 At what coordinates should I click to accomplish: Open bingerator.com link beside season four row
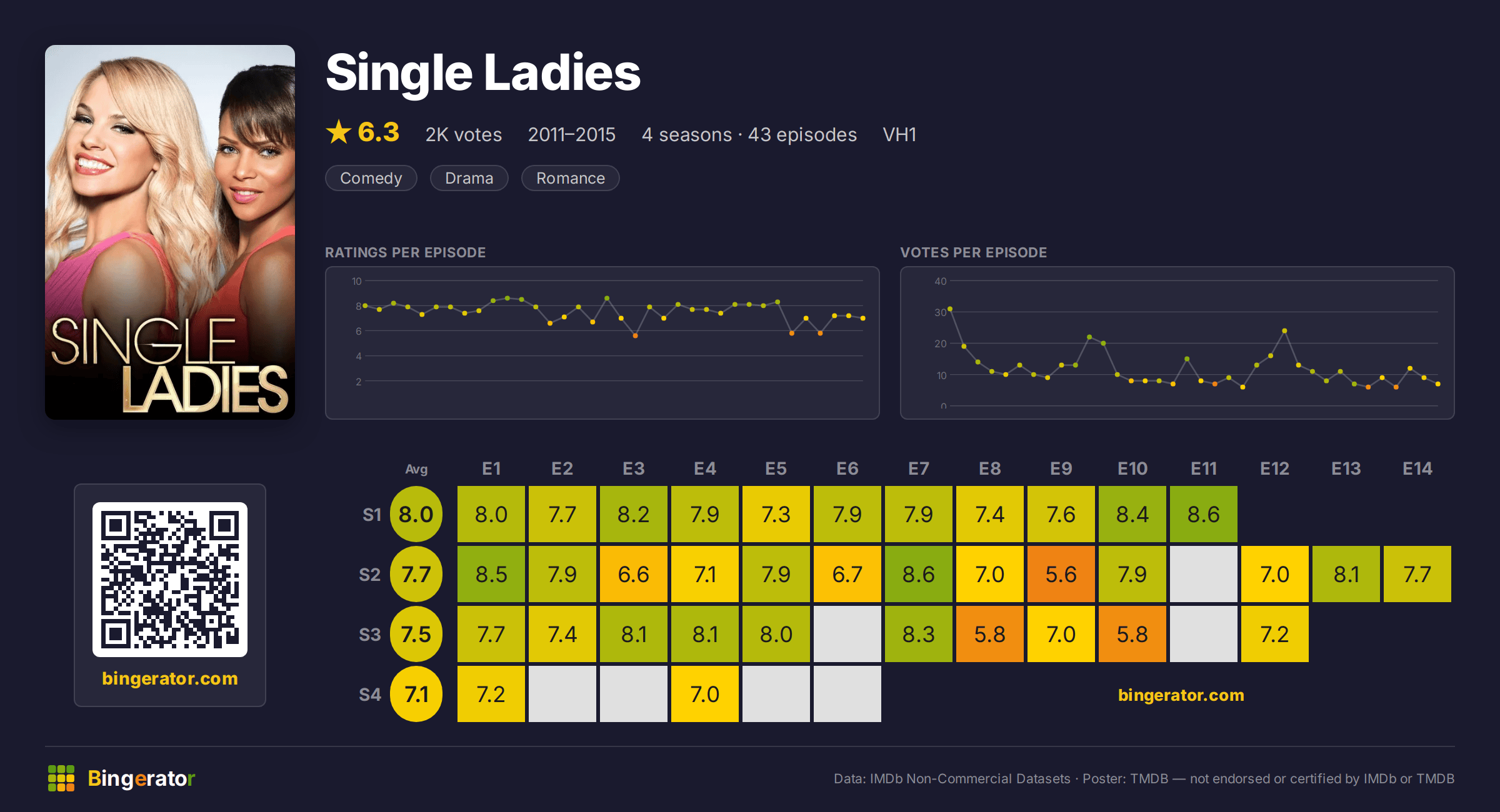1181,695
